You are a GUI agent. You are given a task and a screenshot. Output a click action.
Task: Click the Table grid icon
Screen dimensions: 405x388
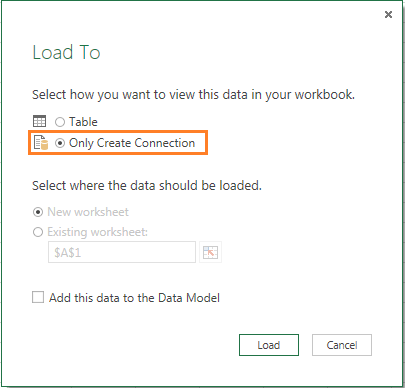pyautogui.click(x=39, y=121)
